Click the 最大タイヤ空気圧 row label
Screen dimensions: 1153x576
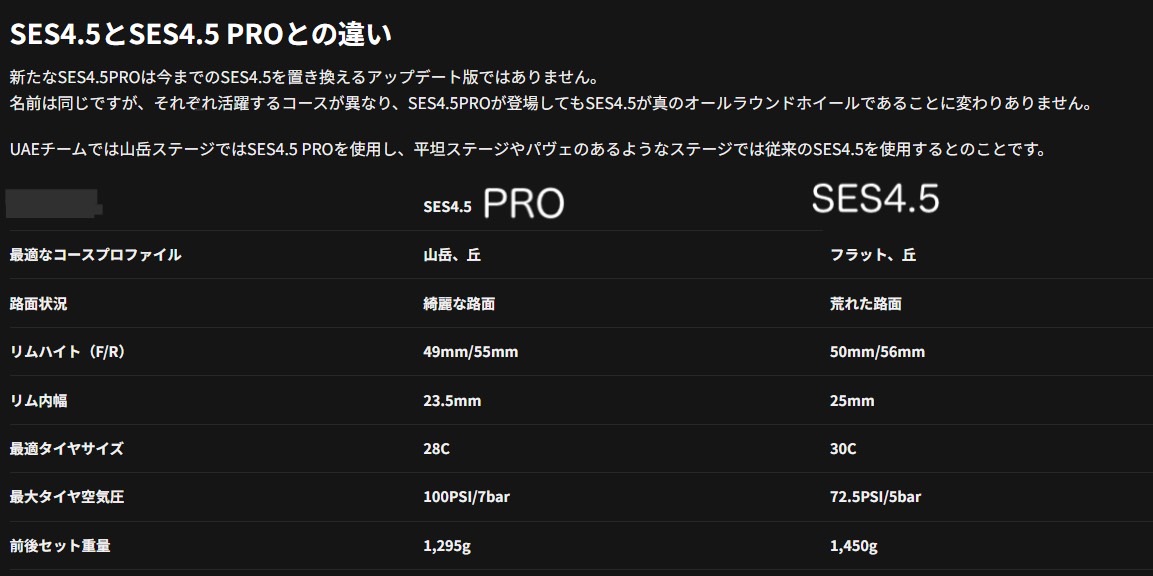(x=67, y=497)
